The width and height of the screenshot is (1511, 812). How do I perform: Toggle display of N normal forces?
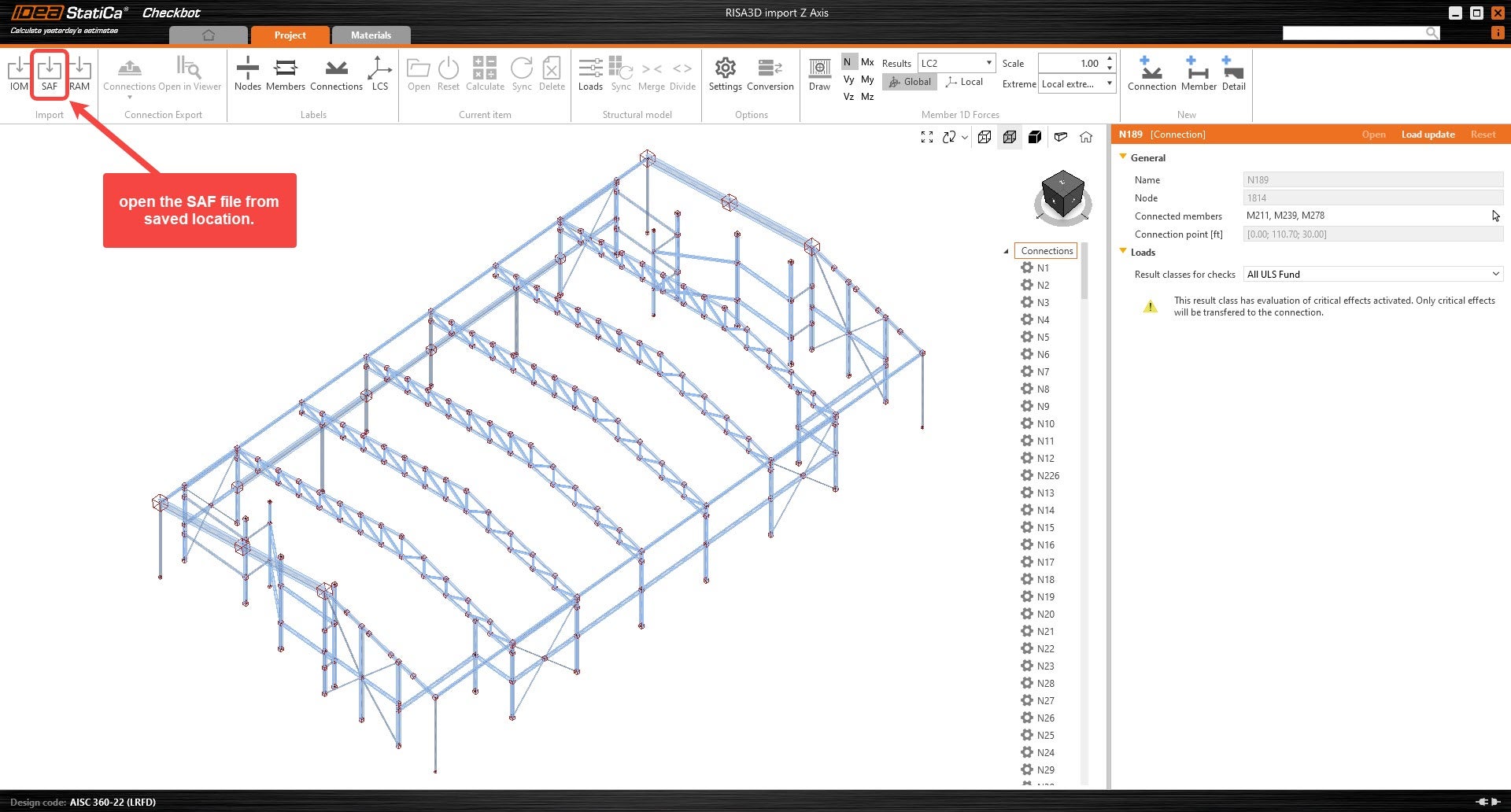(x=848, y=61)
